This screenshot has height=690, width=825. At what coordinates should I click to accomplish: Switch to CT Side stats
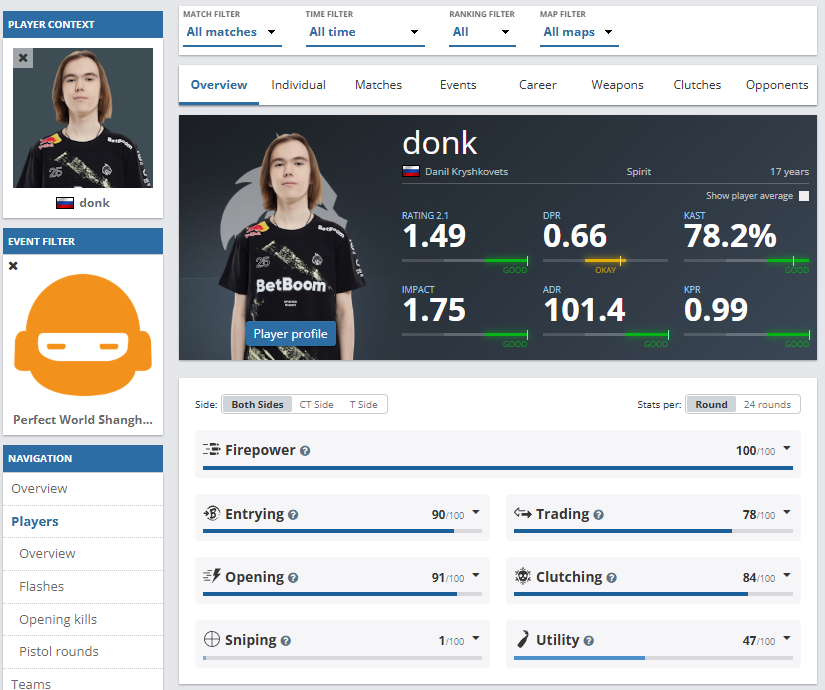(x=316, y=404)
